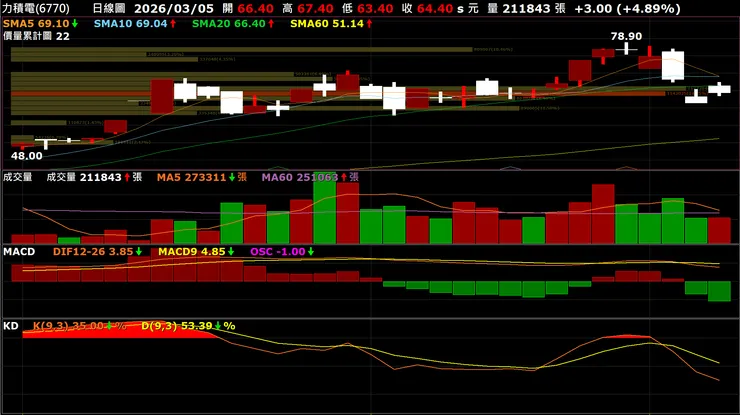Click the green down arrow beside OSC -1.00
The height and width of the screenshot is (415, 740).
pos(311,252)
